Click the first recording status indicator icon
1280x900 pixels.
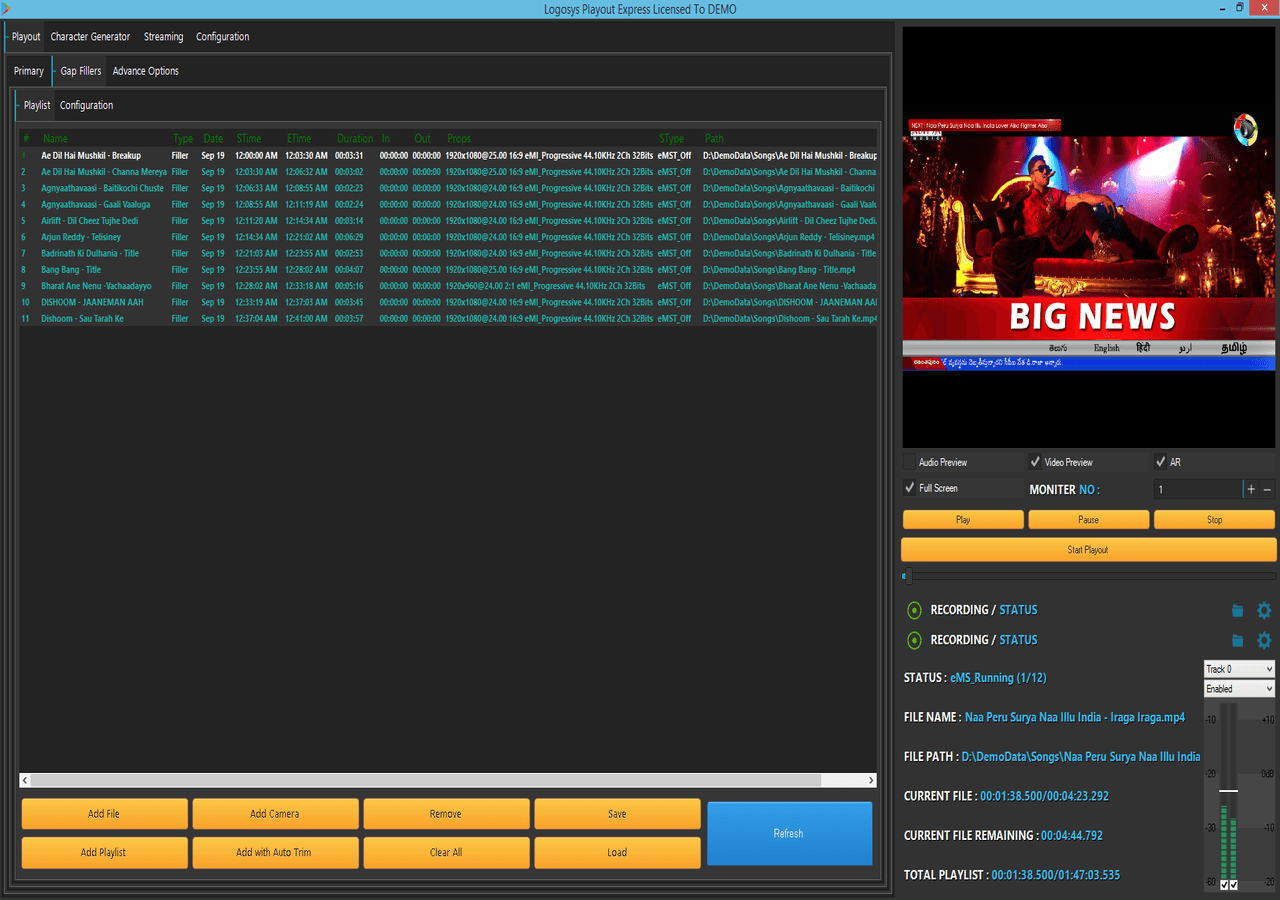click(914, 610)
